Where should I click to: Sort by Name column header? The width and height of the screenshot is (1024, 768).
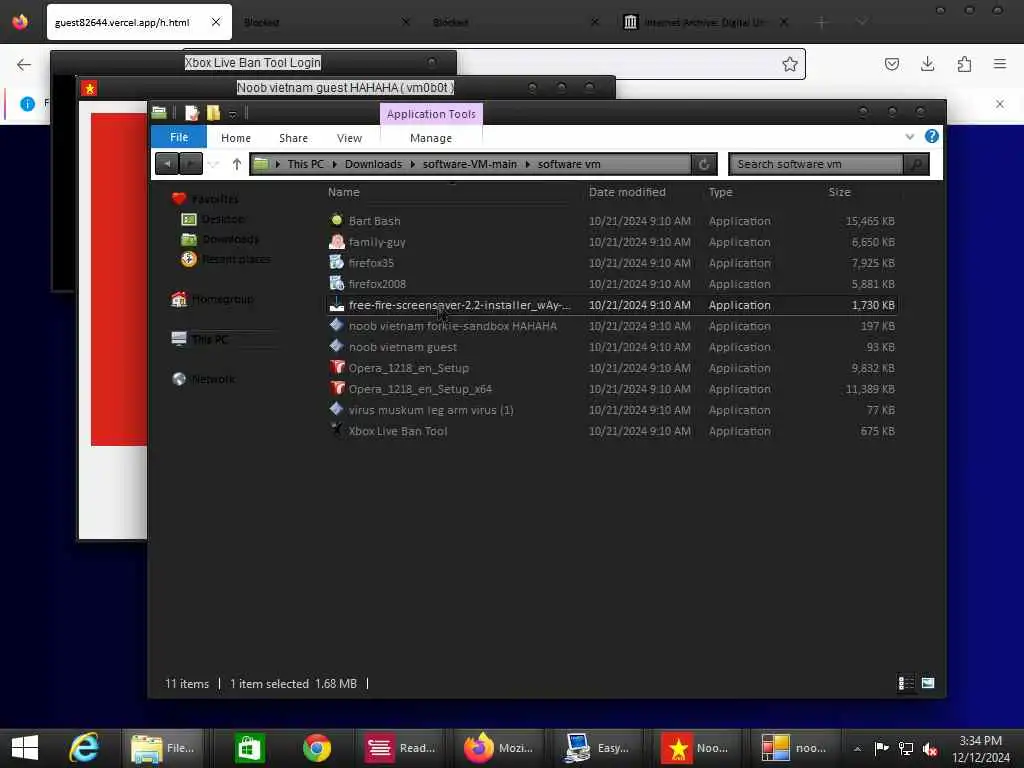pyautogui.click(x=344, y=192)
